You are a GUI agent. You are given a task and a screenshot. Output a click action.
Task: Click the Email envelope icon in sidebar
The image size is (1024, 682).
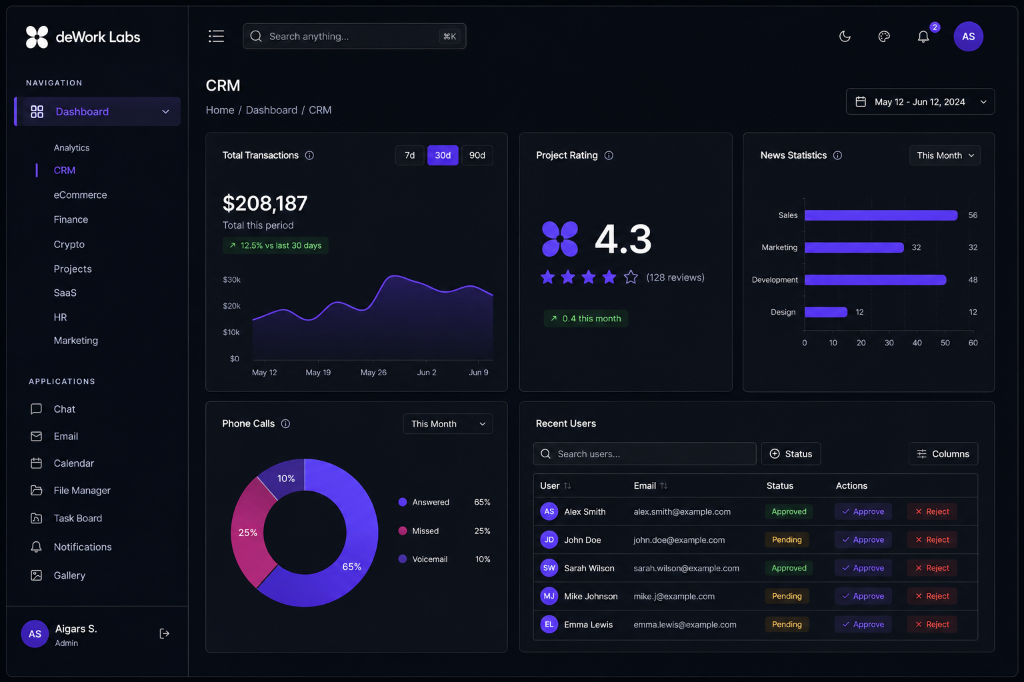coord(37,436)
